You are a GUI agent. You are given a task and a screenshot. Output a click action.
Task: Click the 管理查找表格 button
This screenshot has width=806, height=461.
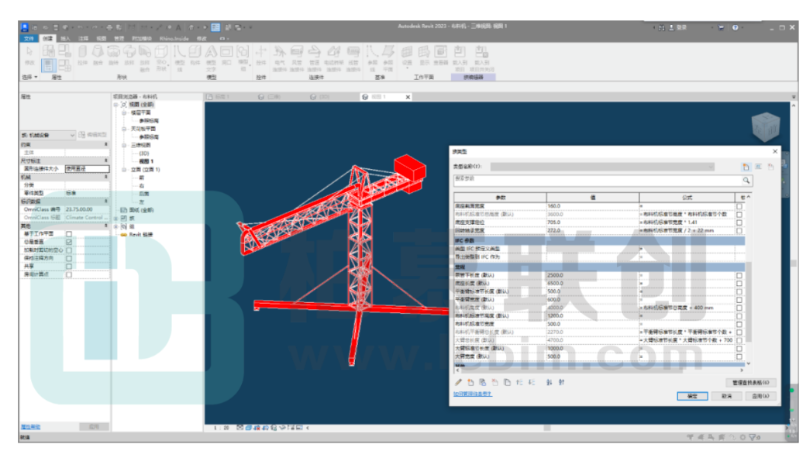pyautogui.click(x=750, y=382)
